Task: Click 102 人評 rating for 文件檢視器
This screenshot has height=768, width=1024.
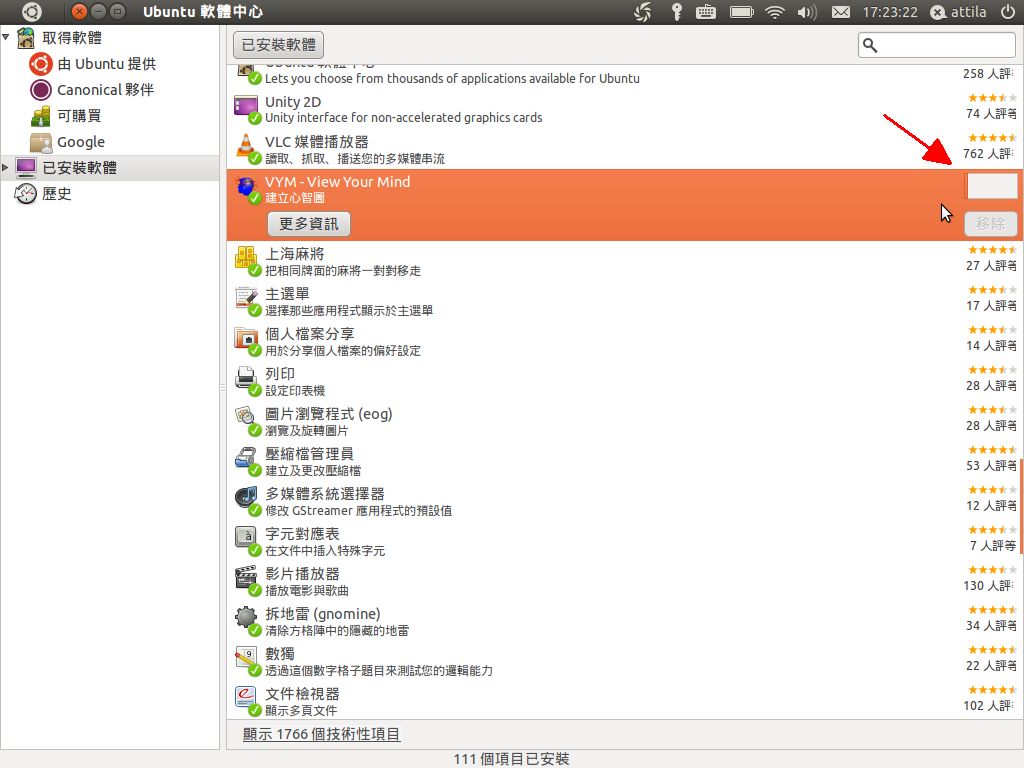Action: (x=988, y=705)
